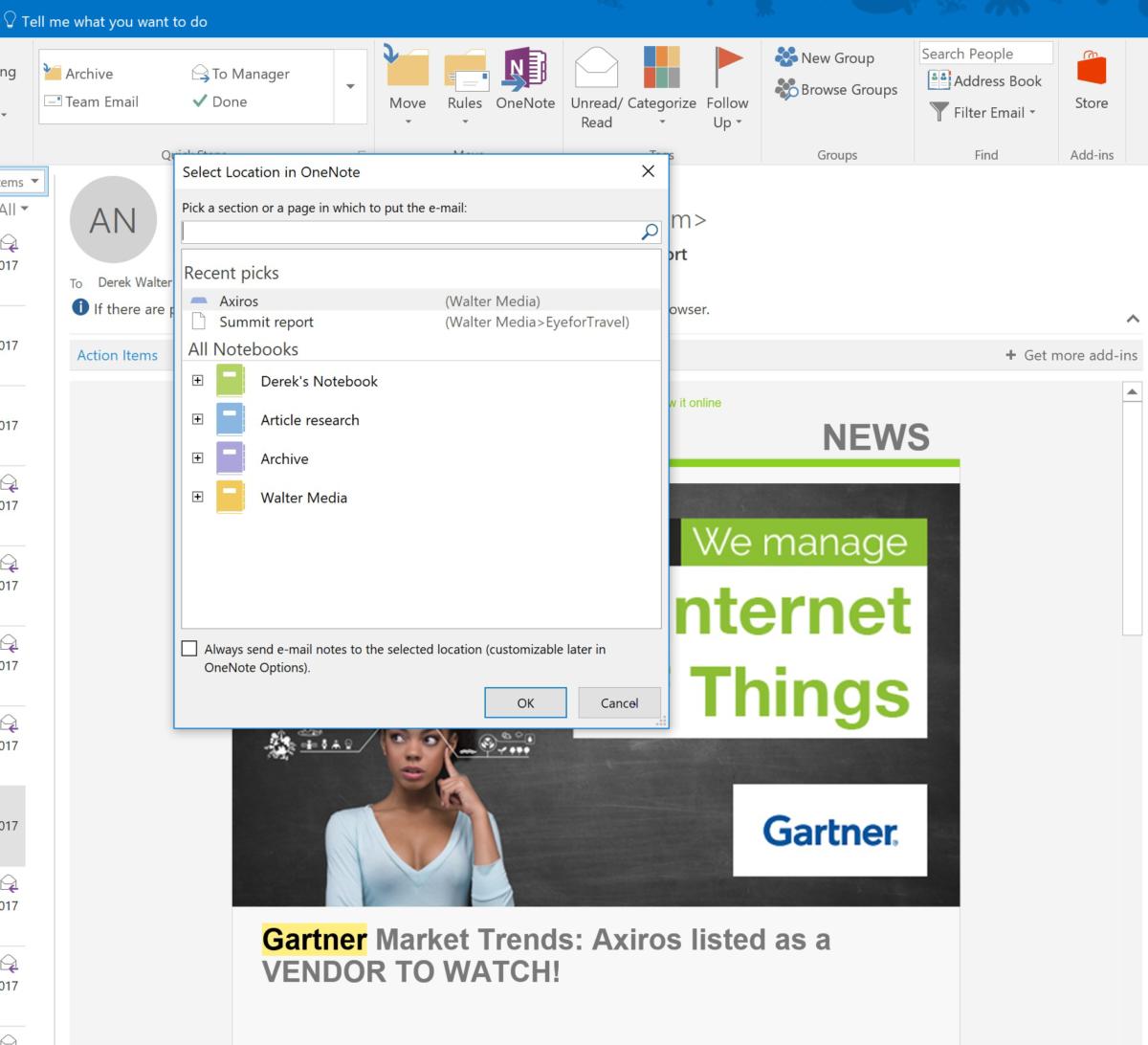The image size is (1148, 1045).
Task: Click the Filter Email funnel icon
Action: point(939,112)
